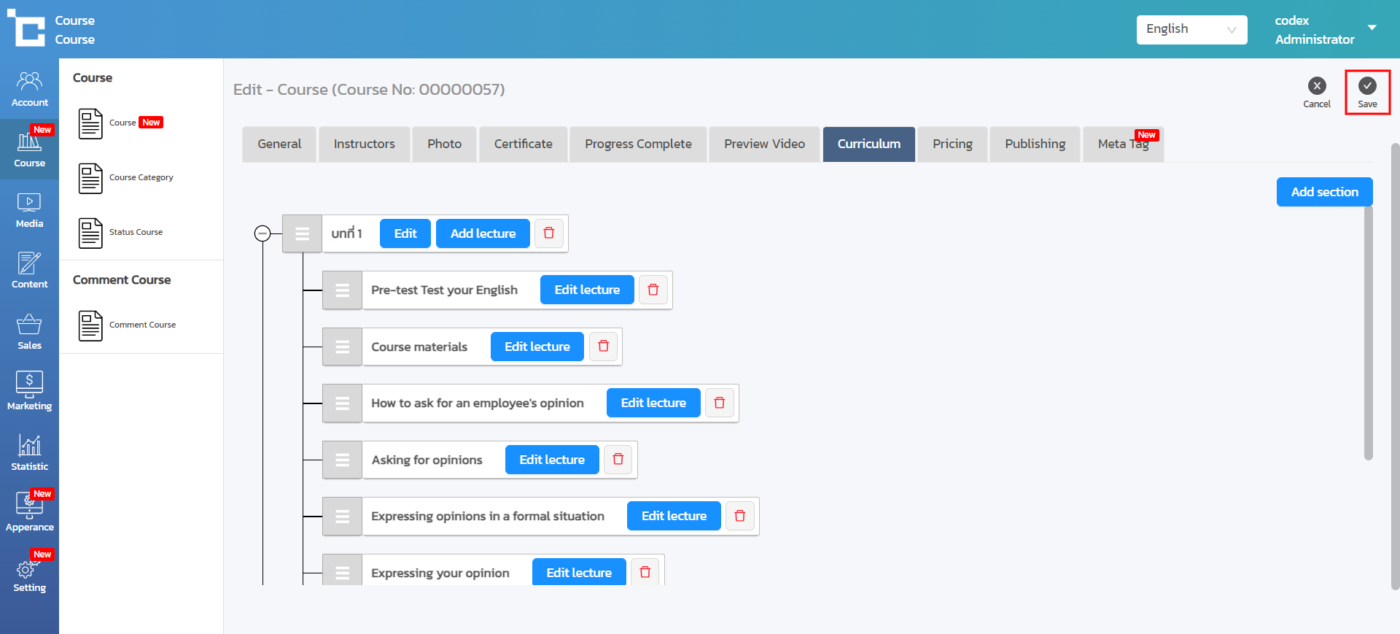Viewport: 1400px width, 634px height.
Task: Click the Cancel X icon
Action: [x=1317, y=86]
